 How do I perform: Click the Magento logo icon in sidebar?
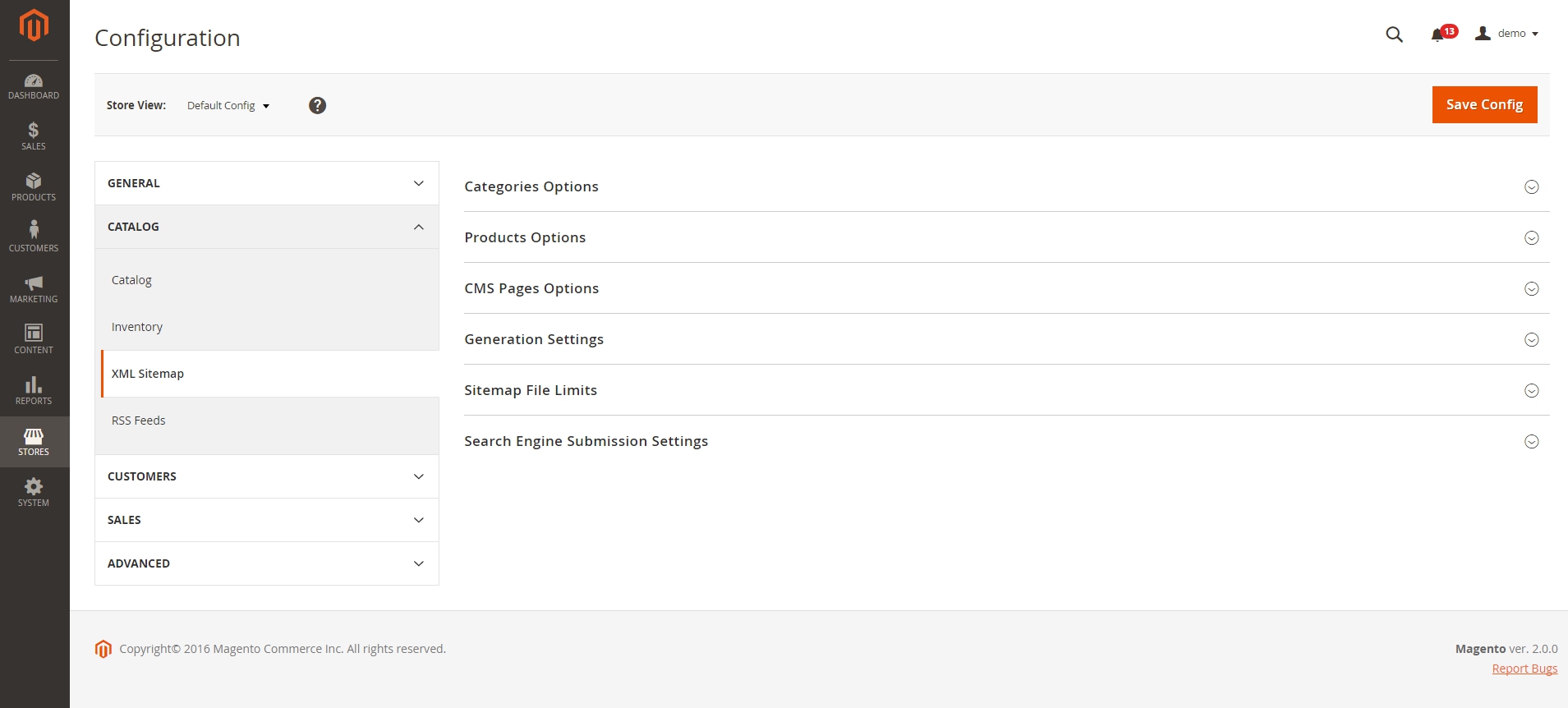click(34, 25)
